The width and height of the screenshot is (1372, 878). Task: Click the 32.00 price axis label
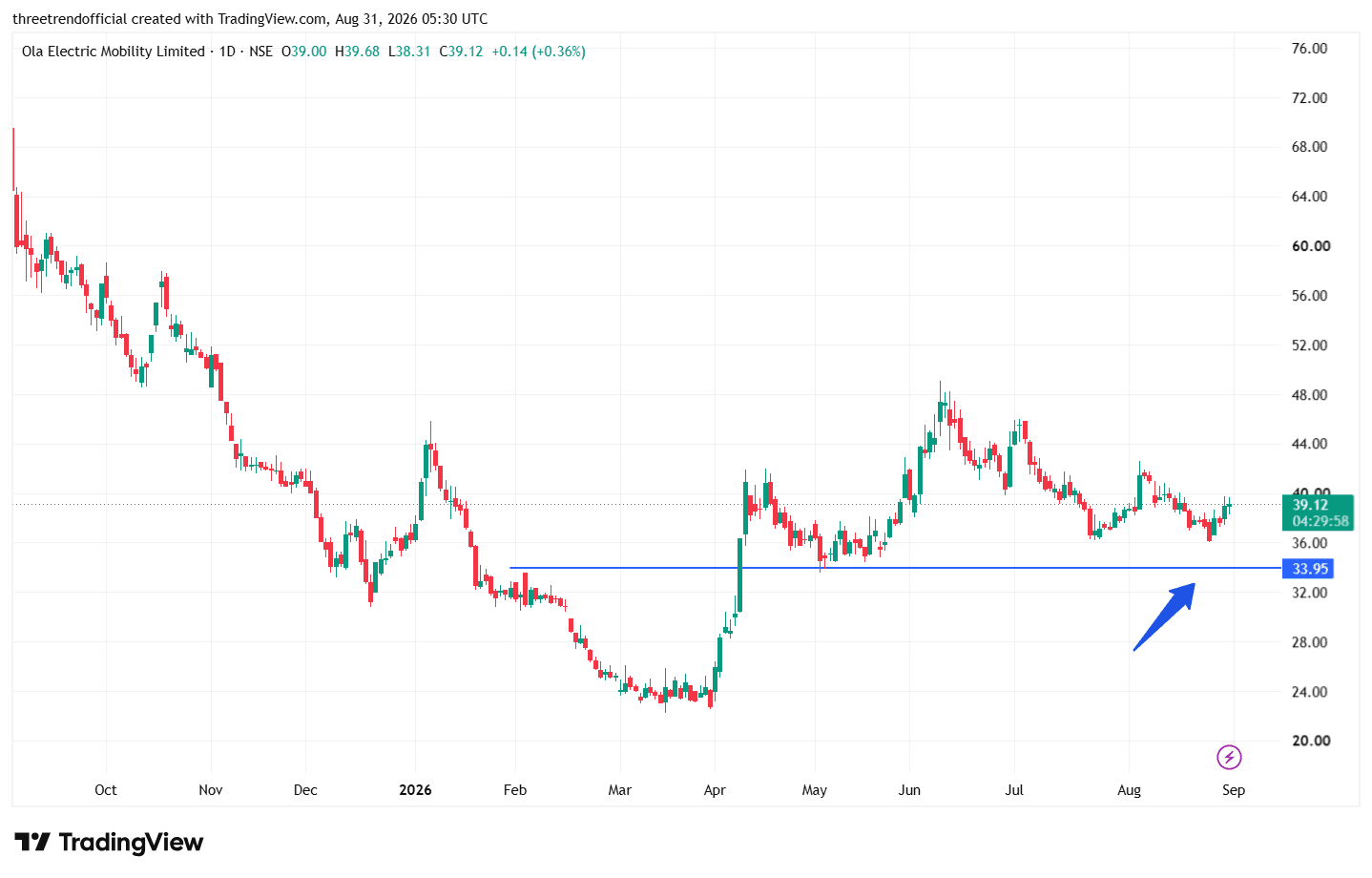(x=1309, y=593)
